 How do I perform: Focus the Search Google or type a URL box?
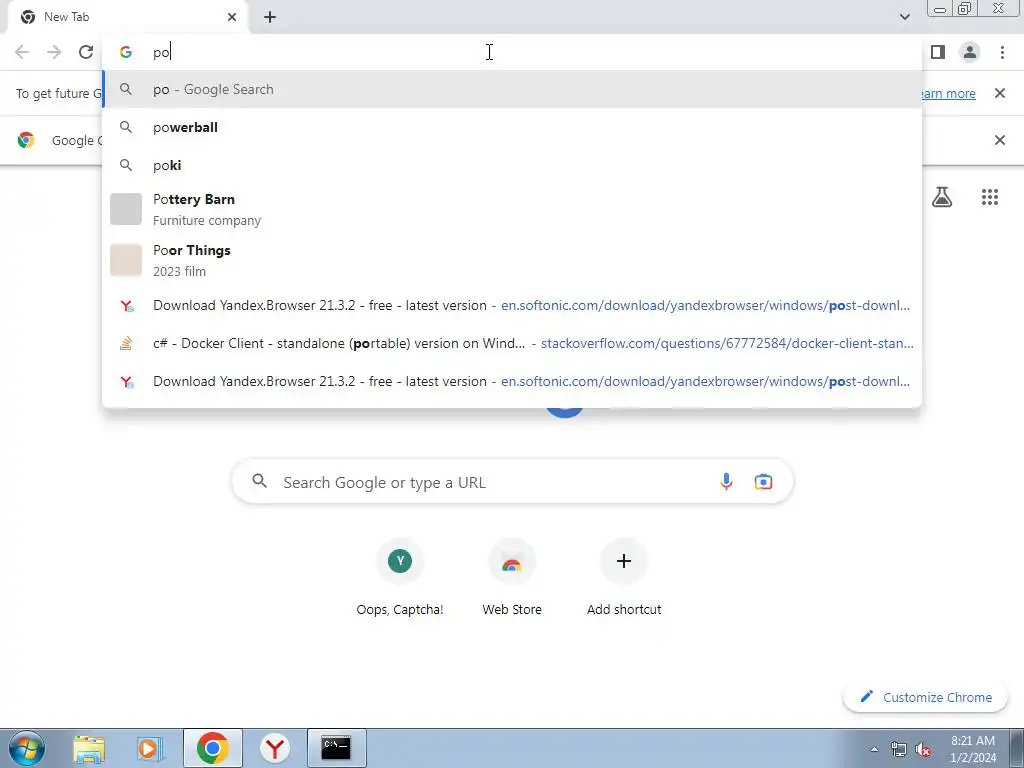point(512,482)
